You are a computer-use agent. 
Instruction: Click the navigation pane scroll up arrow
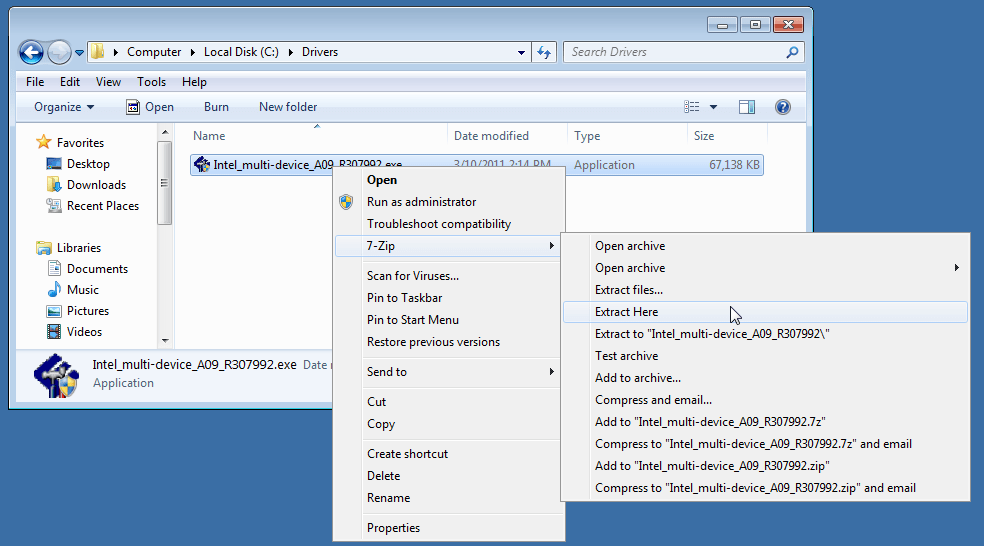pyautogui.click(x=164, y=132)
